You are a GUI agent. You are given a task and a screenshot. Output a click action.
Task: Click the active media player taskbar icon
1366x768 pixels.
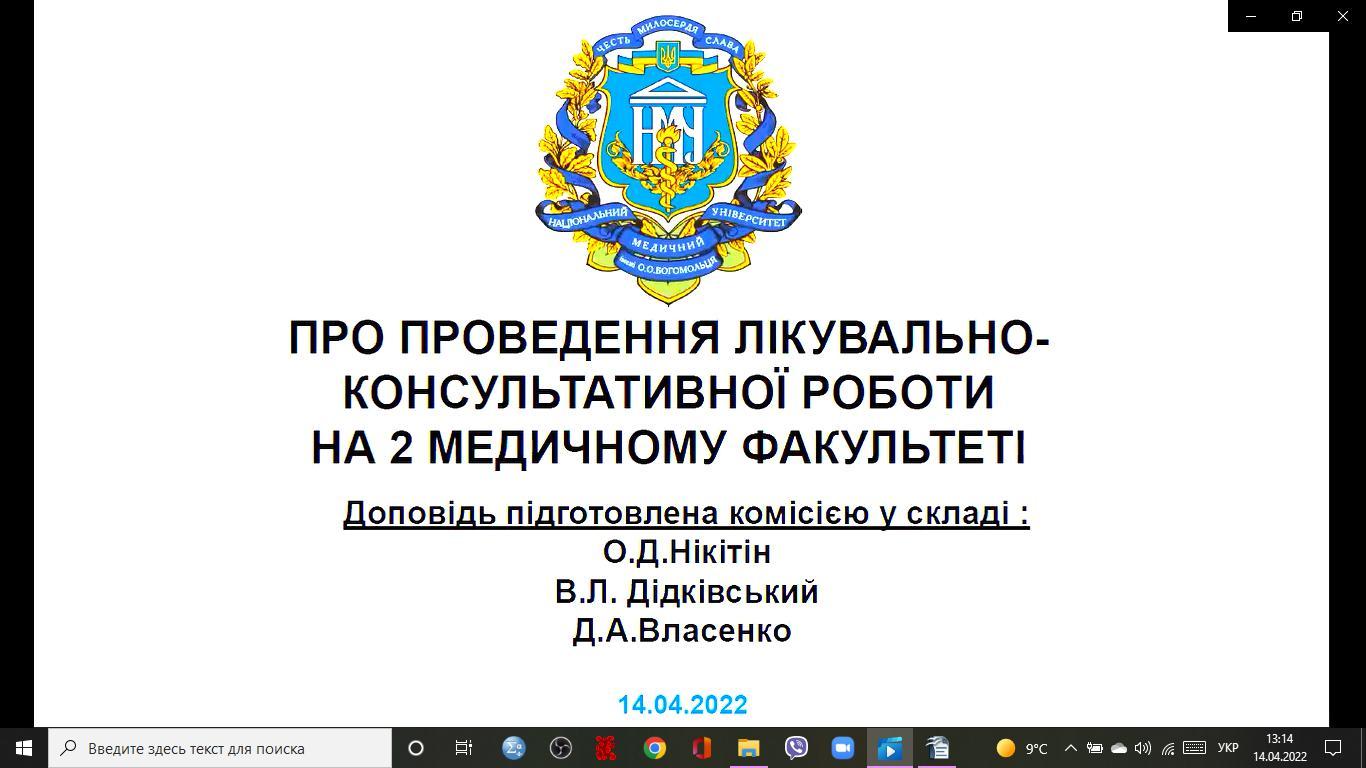coord(889,748)
